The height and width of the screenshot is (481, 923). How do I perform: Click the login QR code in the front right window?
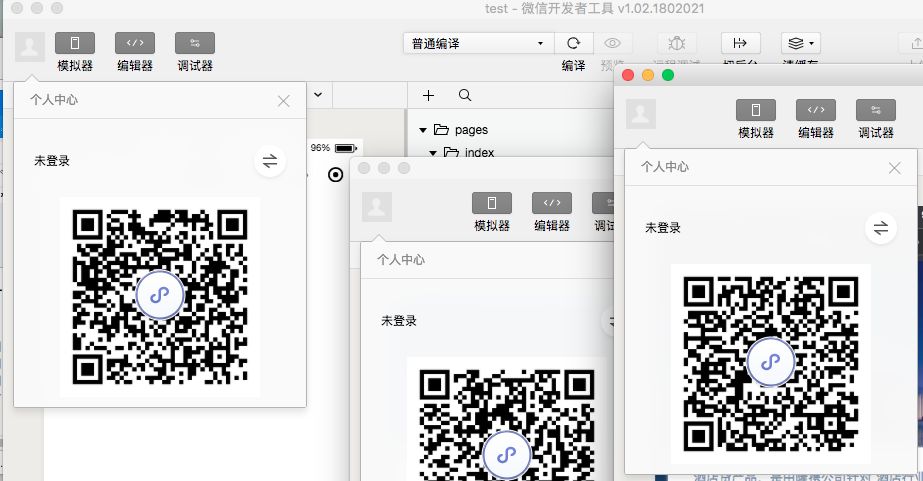tap(771, 364)
